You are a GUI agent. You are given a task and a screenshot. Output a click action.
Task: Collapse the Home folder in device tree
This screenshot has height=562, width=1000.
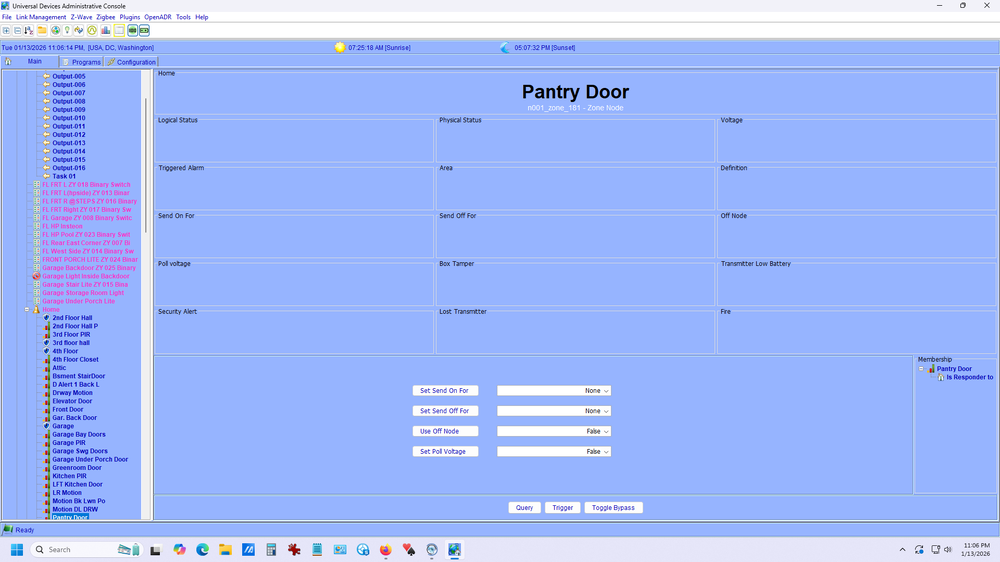tap(28, 310)
